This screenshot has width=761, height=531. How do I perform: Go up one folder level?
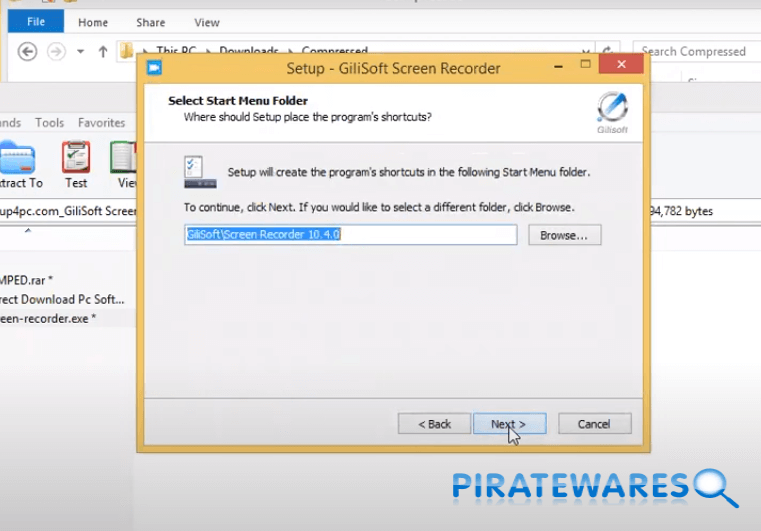[x=102, y=52]
